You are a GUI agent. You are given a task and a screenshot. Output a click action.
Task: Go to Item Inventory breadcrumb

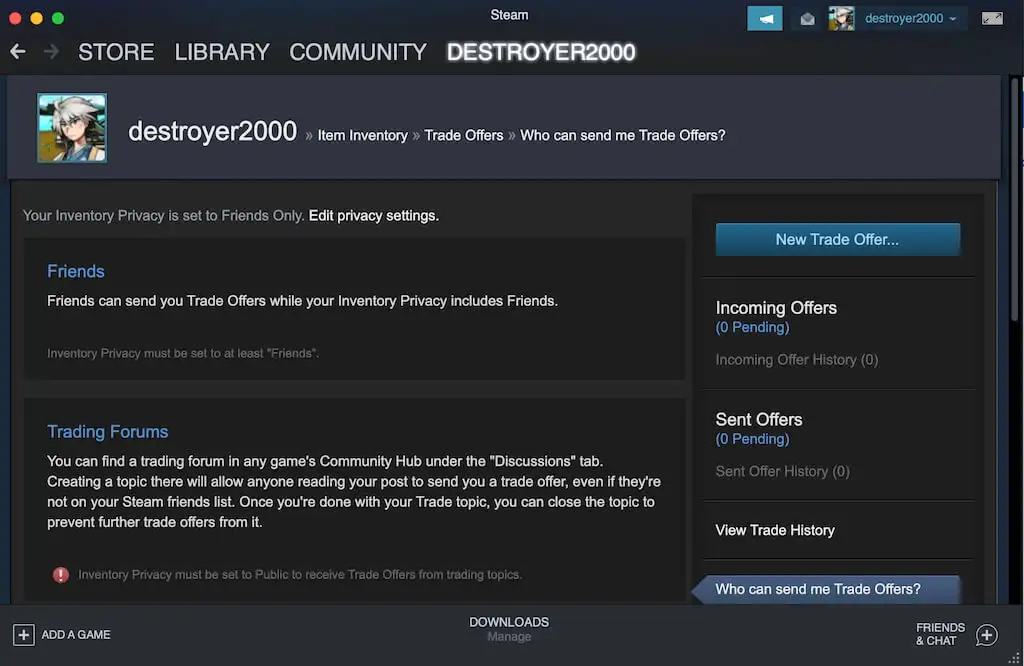point(362,136)
